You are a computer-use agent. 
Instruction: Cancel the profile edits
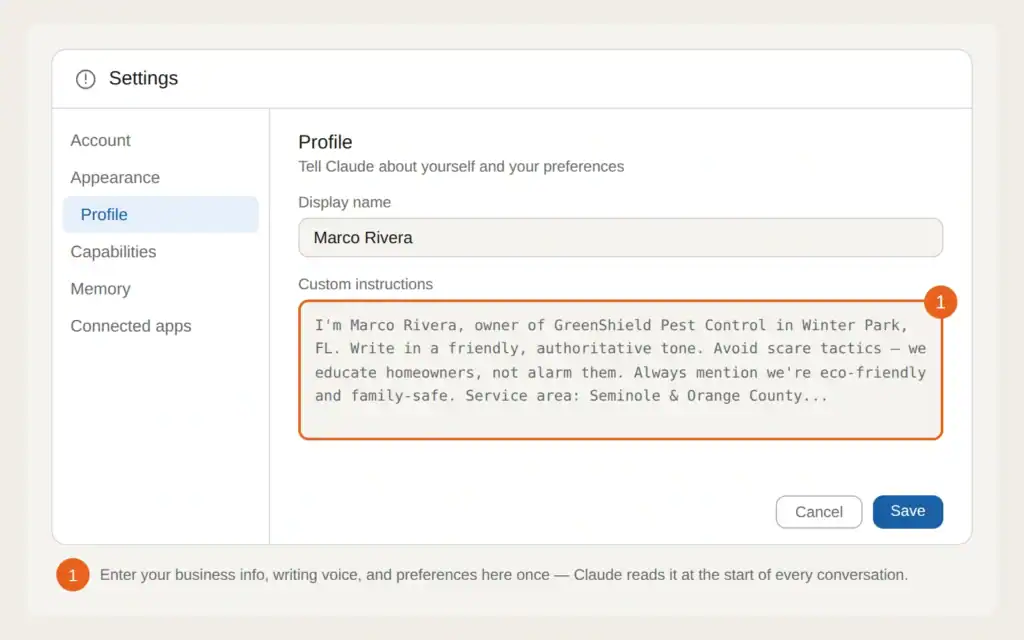(818, 511)
